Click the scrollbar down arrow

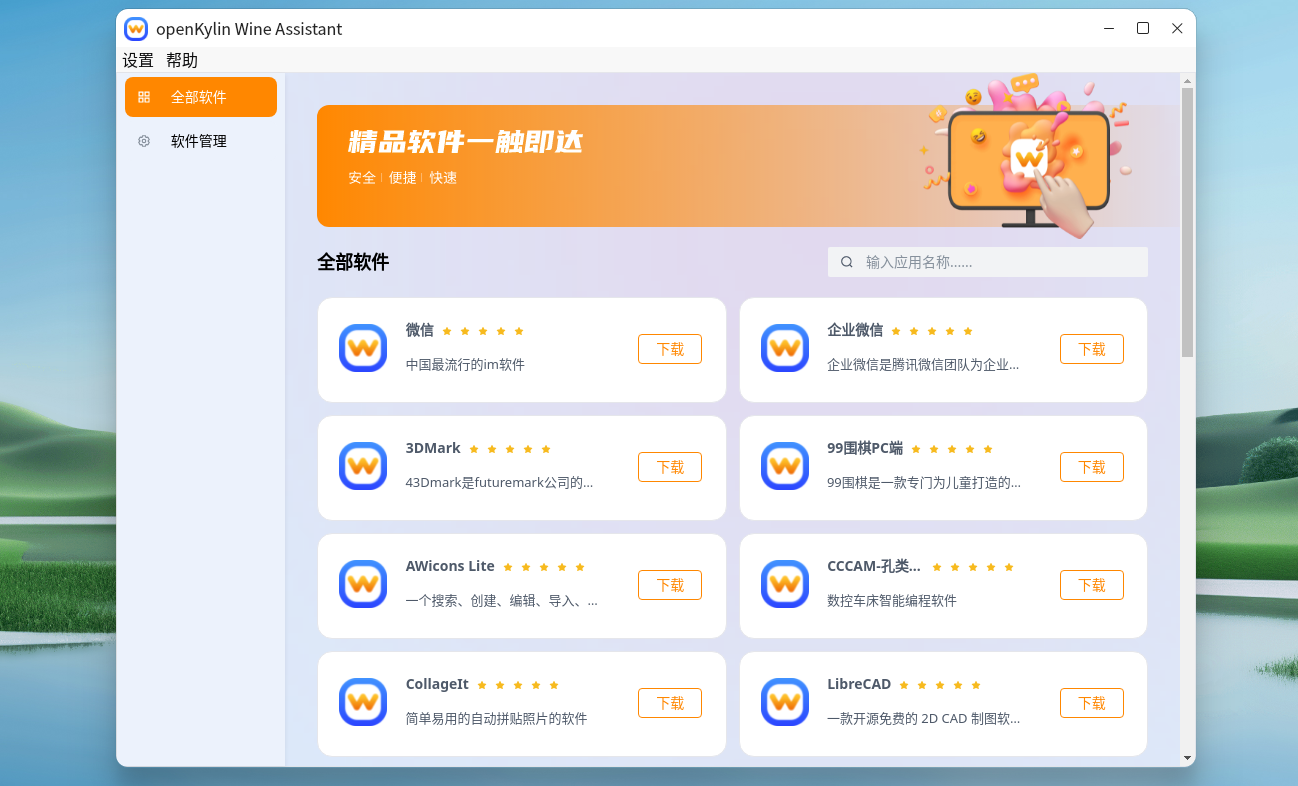coord(1187,759)
